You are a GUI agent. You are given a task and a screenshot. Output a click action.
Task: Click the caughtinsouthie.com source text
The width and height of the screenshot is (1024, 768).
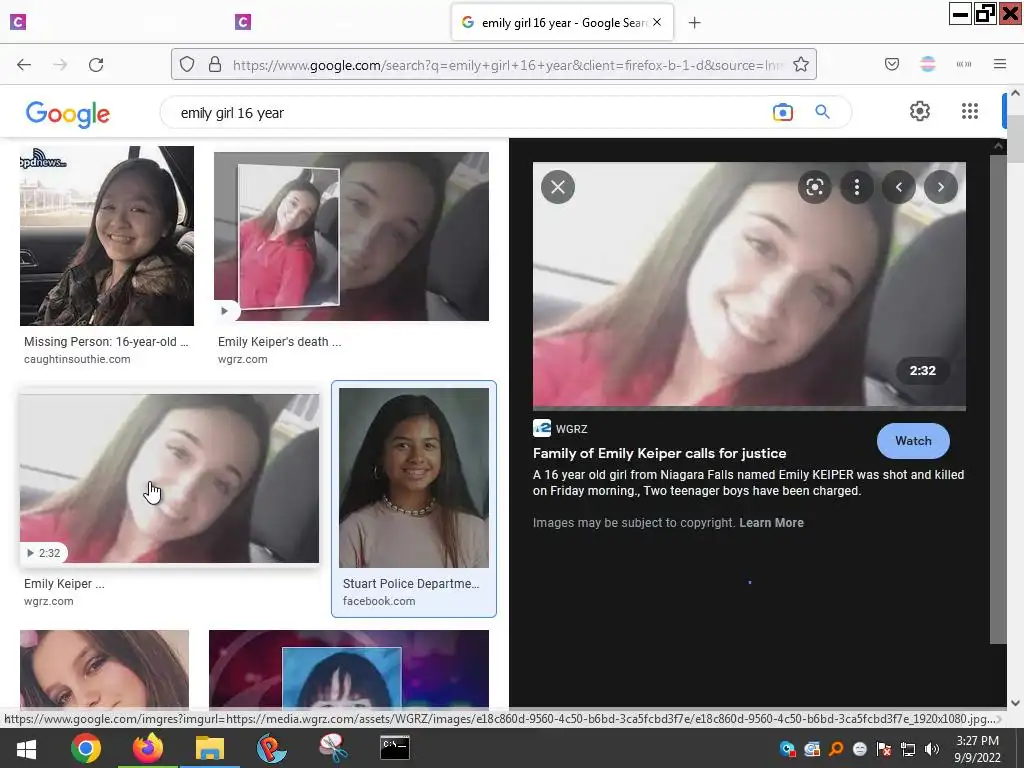click(x=77, y=359)
